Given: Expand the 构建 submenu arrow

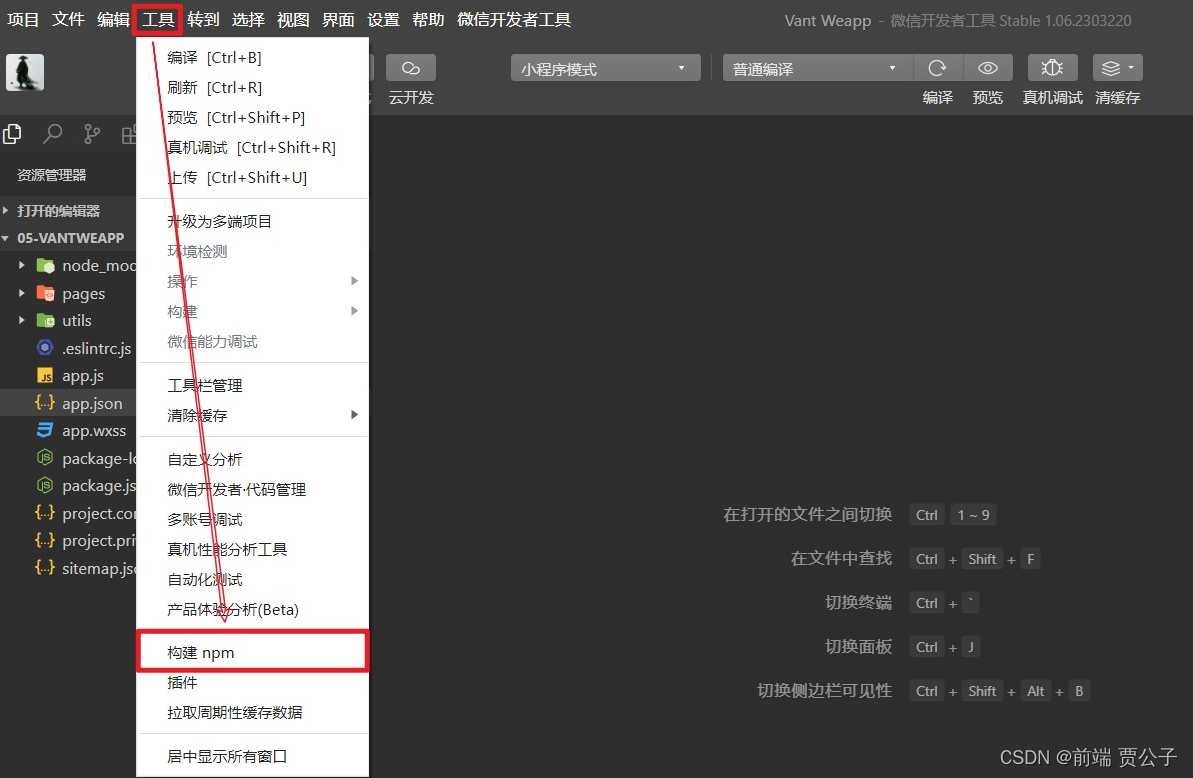Looking at the screenshot, I should point(354,310).
